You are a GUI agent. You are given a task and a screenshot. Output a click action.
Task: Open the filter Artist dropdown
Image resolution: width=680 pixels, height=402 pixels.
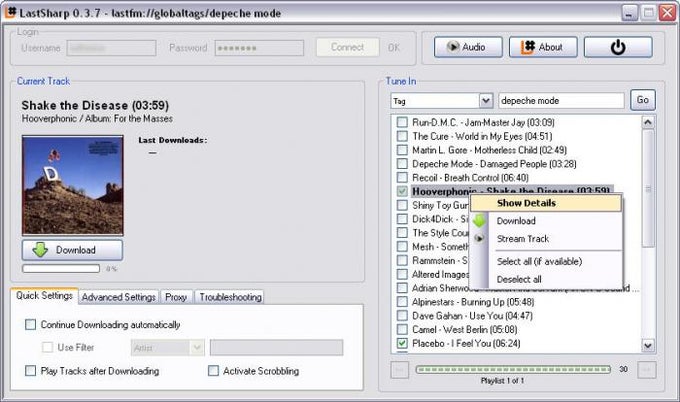167,348
